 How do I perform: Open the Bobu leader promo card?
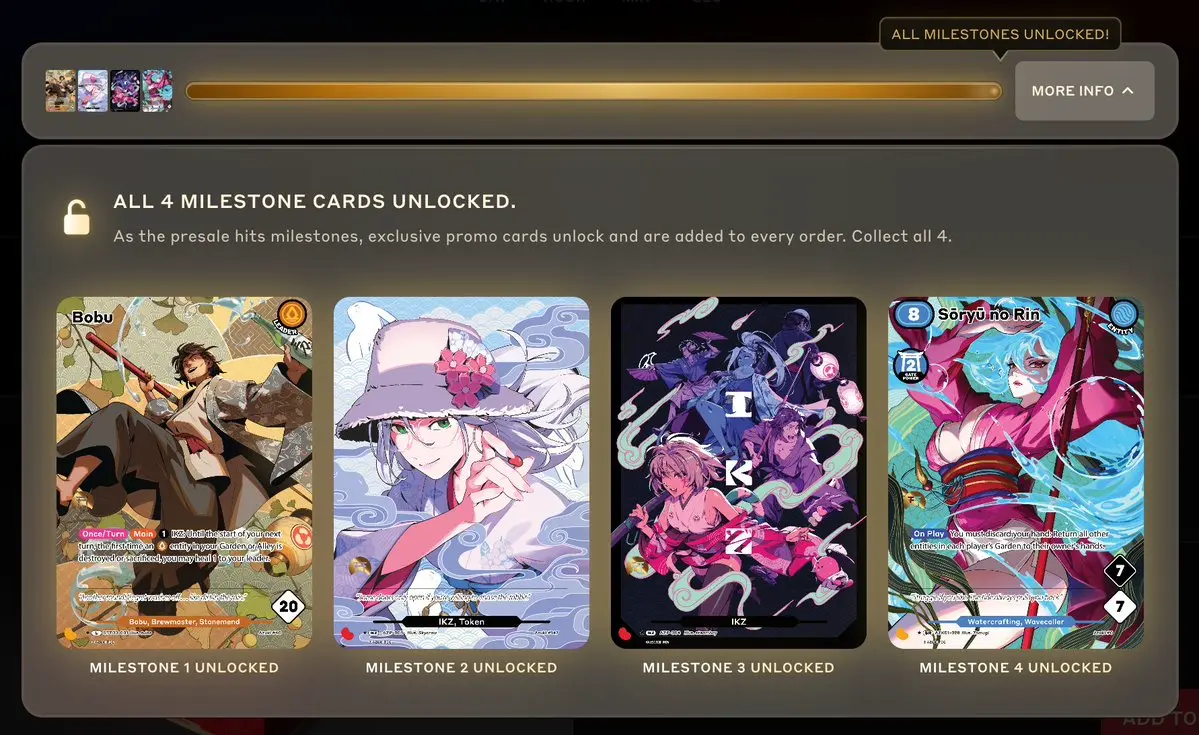184,473
